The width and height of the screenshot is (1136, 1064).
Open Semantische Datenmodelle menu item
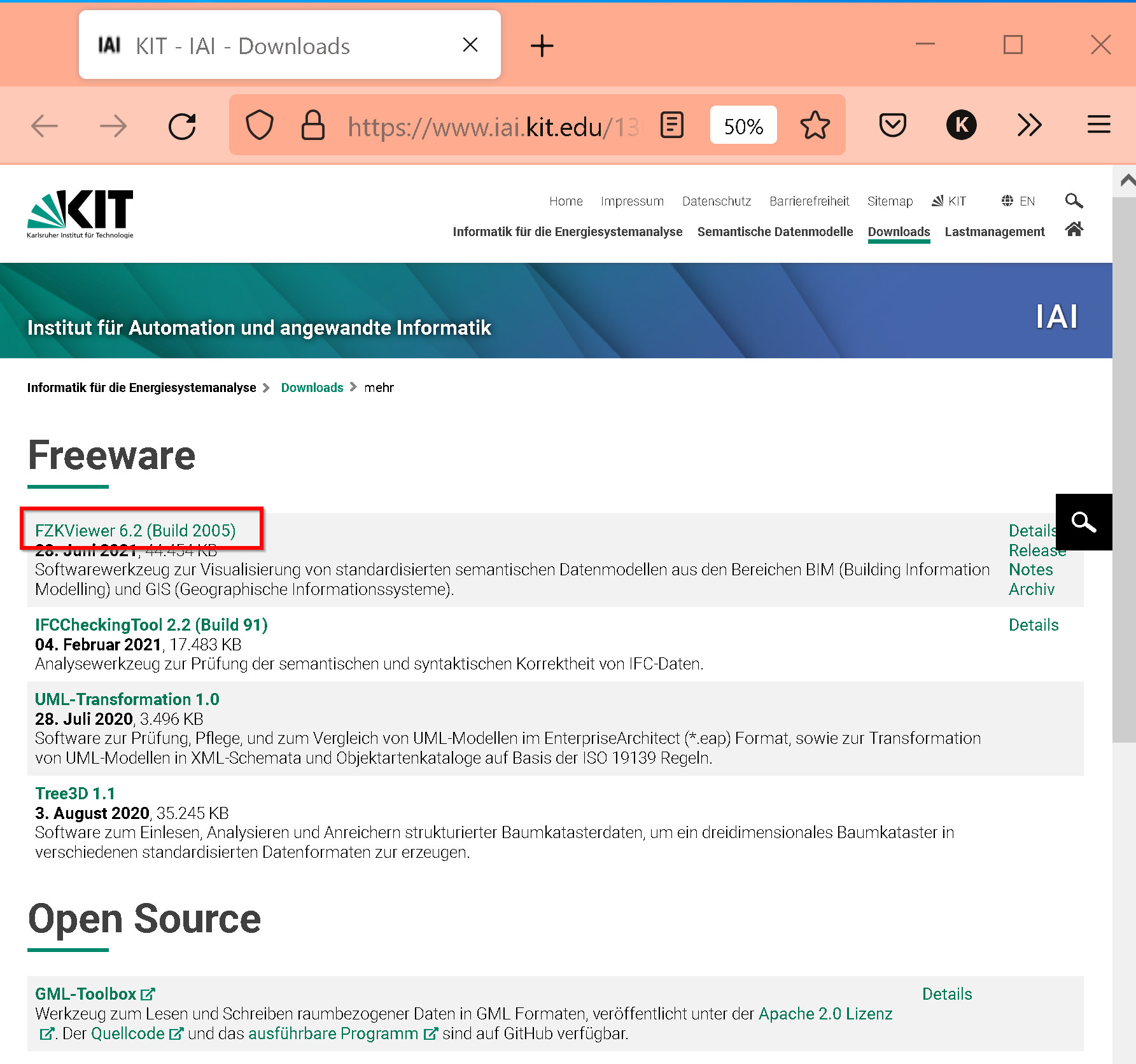(x=775, y=232)
